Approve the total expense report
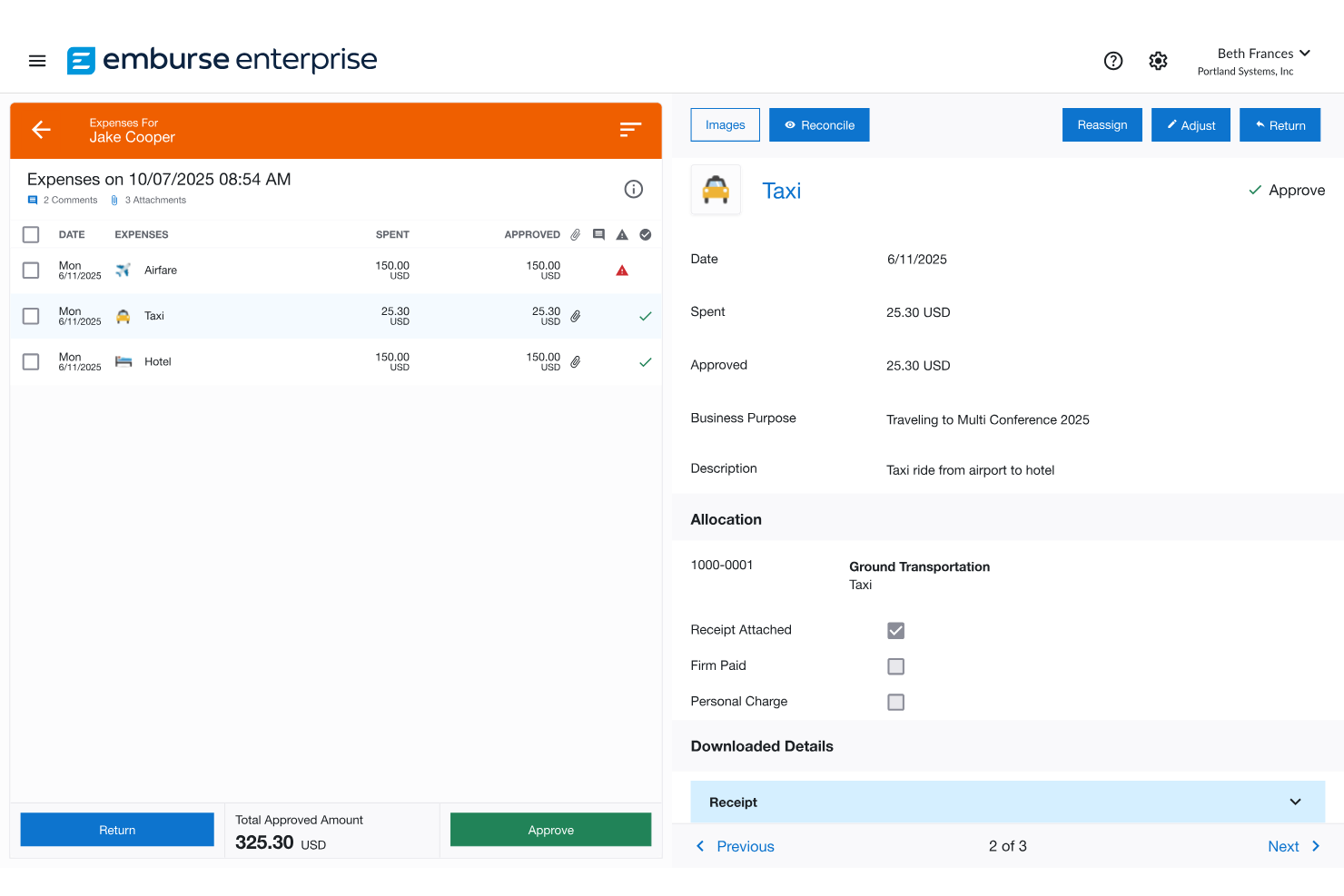This screenshot has height=896, width=1344. [550, 829]
